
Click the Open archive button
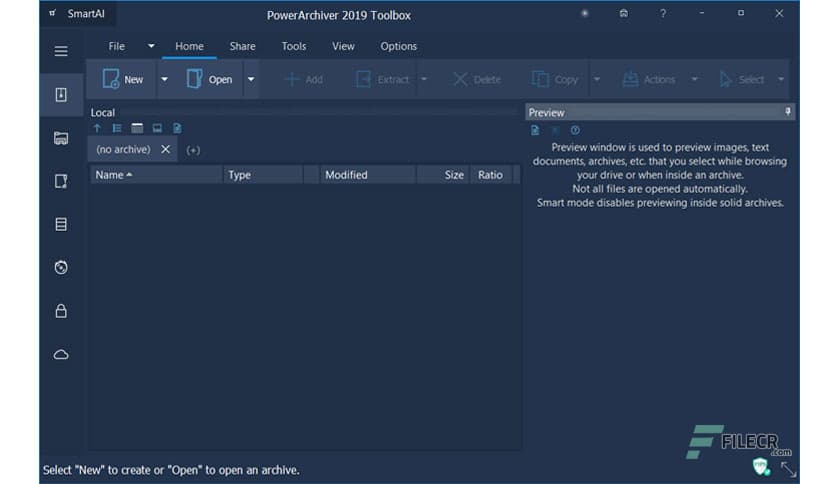[x=210, y=79]
